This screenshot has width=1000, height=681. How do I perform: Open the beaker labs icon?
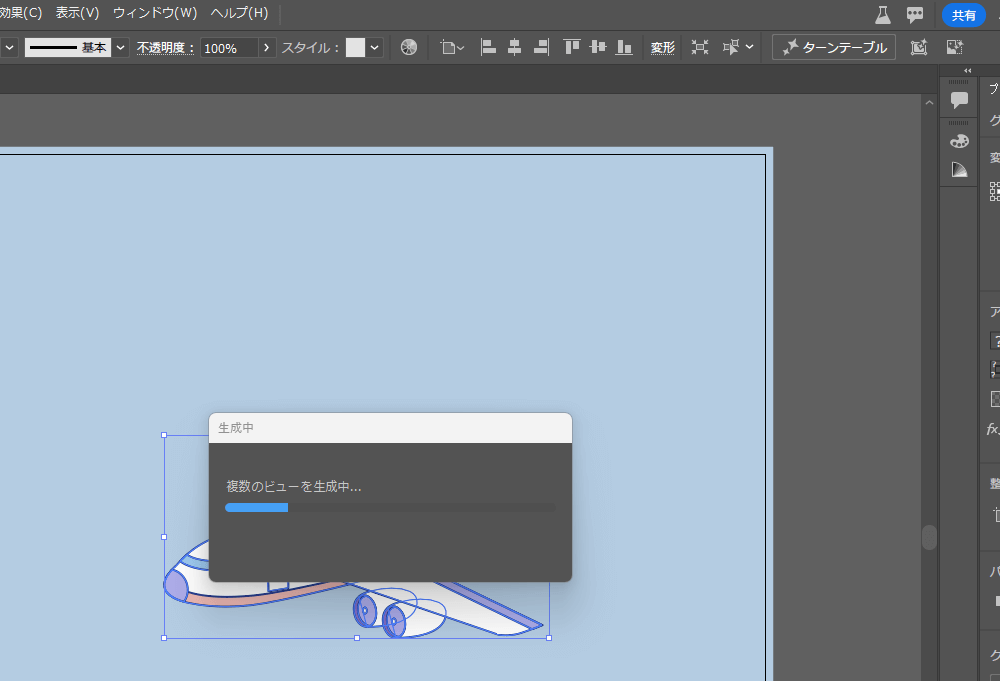[882, 14]
